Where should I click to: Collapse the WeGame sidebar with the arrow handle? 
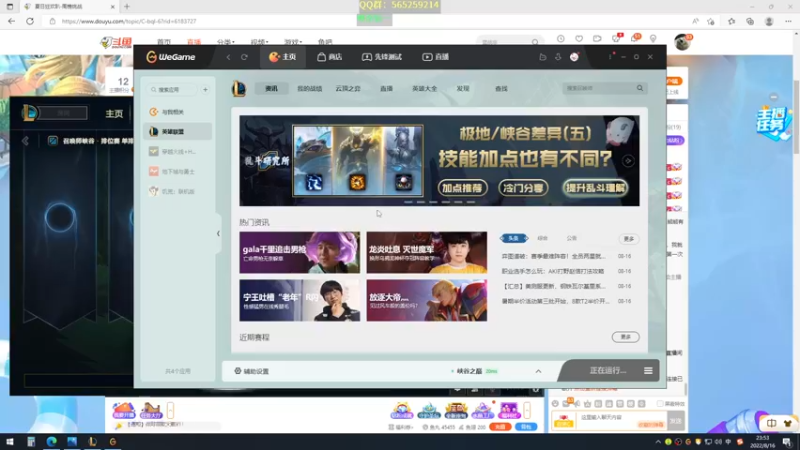pos(218,234)
